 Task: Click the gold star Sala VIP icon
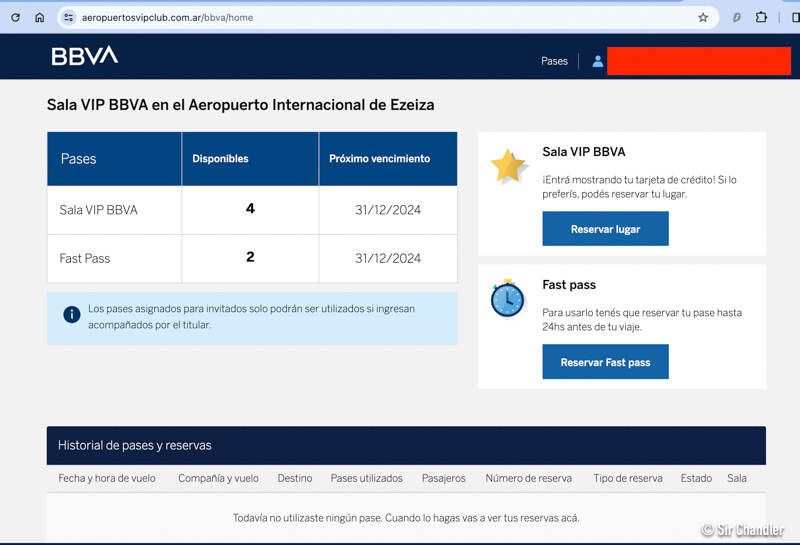[508, 166]
